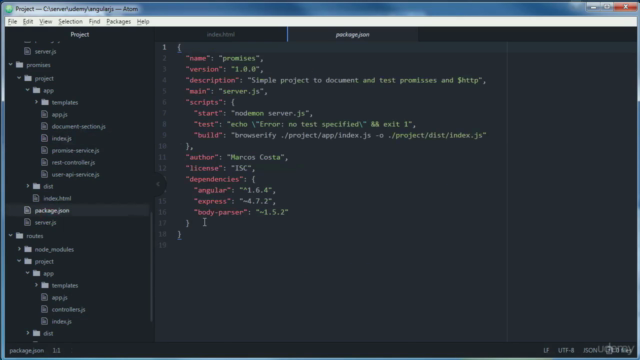Image resolution: width=640 pixels, height=360 pixels.
Task: Click the document-section.js file icon
Action: (x=44, y=127)
